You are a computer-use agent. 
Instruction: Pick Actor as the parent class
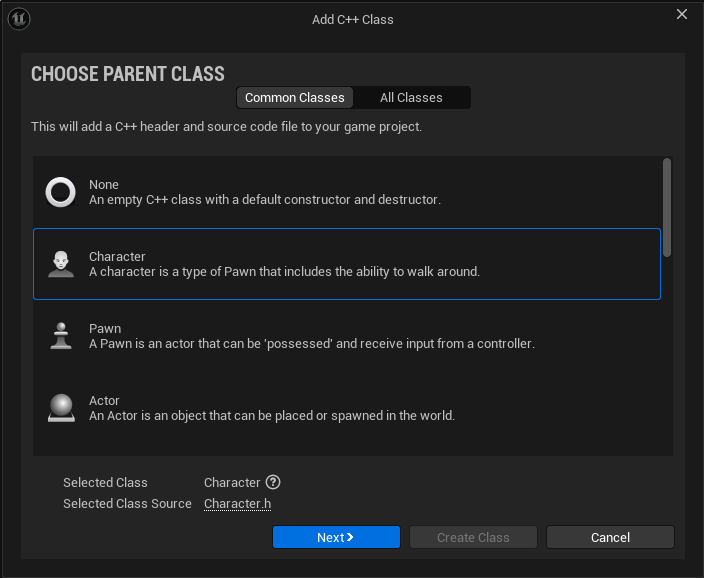(x=350, y=408)
